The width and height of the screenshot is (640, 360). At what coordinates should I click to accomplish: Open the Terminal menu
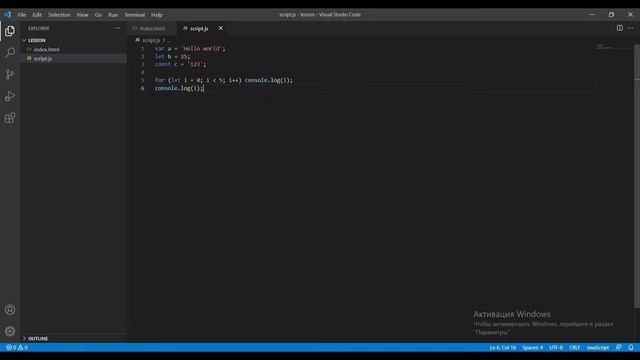click(135, 15)
